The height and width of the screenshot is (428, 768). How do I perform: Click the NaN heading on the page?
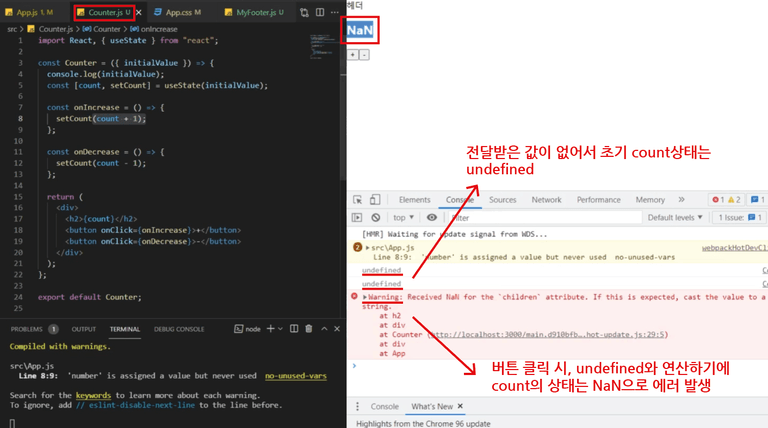pyautogui.click(x=360, y=30)
